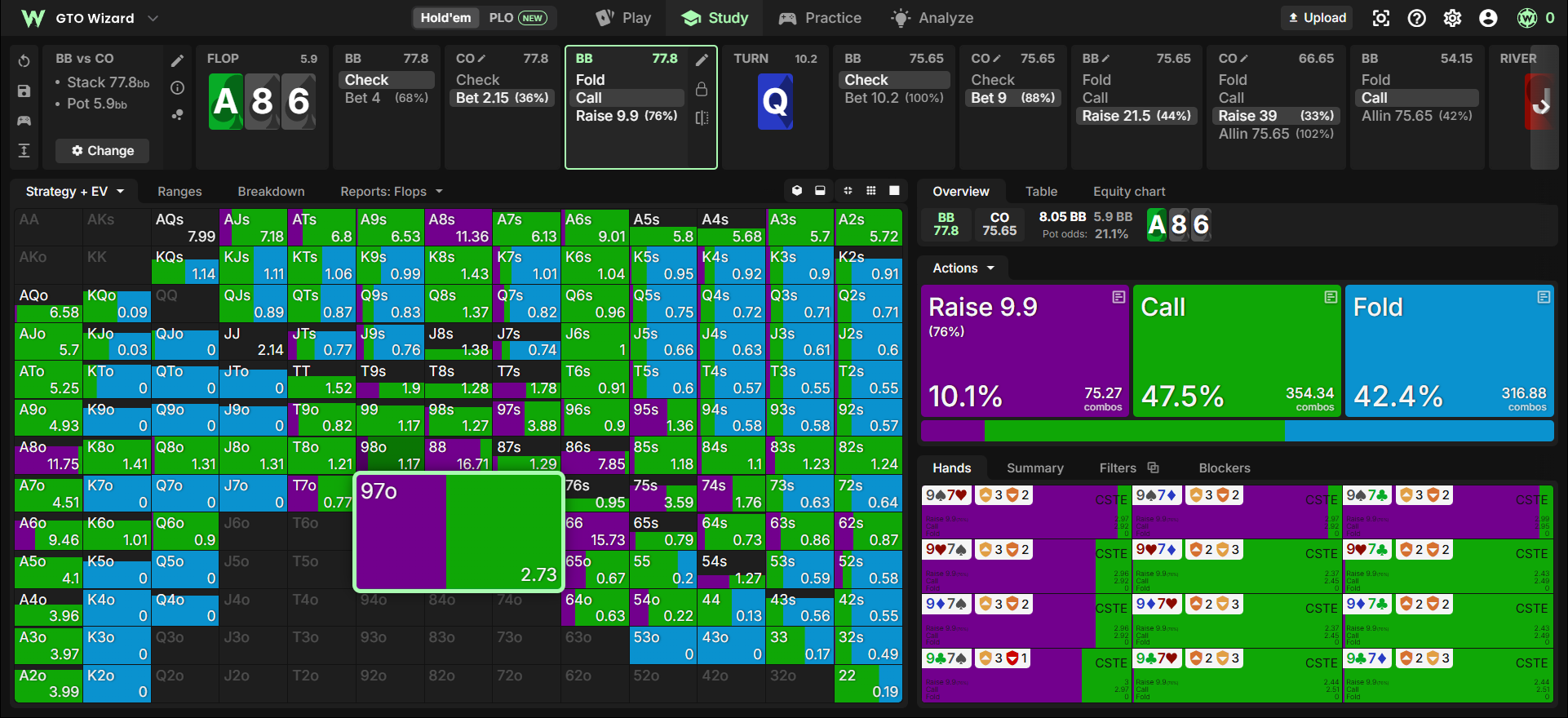Switch to the Equity chart tab
This screenshot has width=1568, height=718.
pos(1129,192)
